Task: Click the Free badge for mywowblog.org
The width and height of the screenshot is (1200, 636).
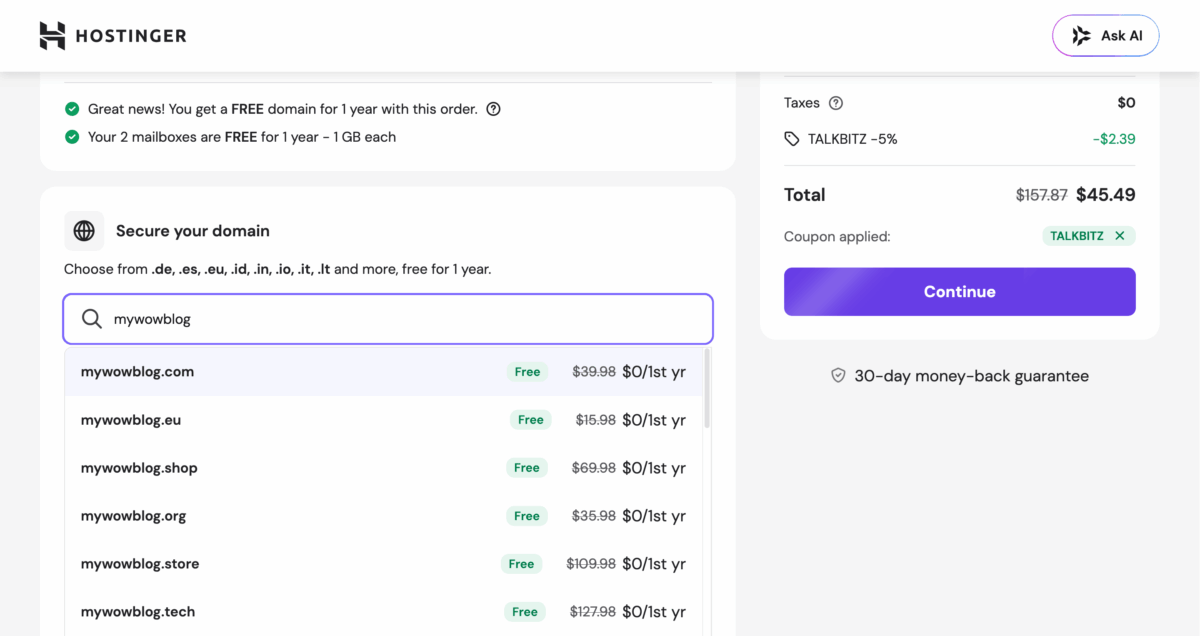Action: [x=527, y=516]
